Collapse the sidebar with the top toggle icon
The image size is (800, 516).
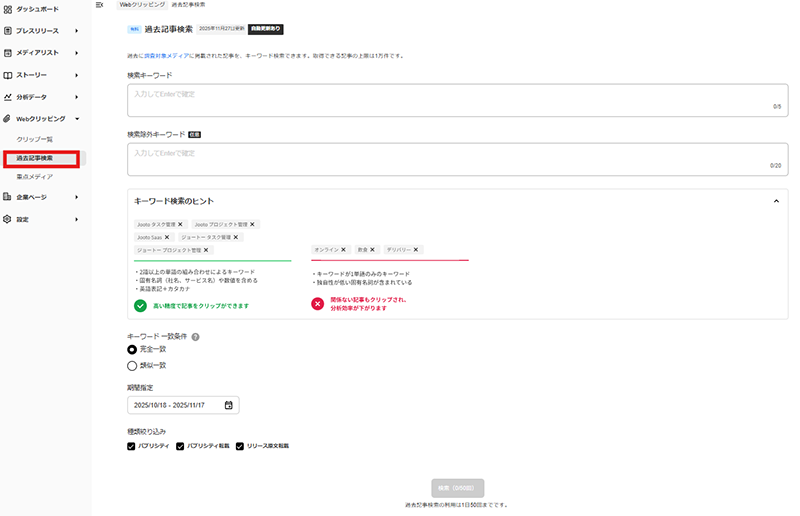99,5
